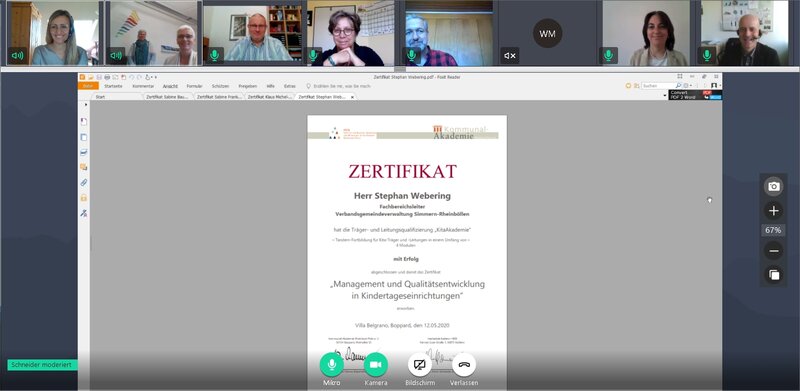Open the tab list dropdown arrow
800x391 pixels.
coord(665,95)
